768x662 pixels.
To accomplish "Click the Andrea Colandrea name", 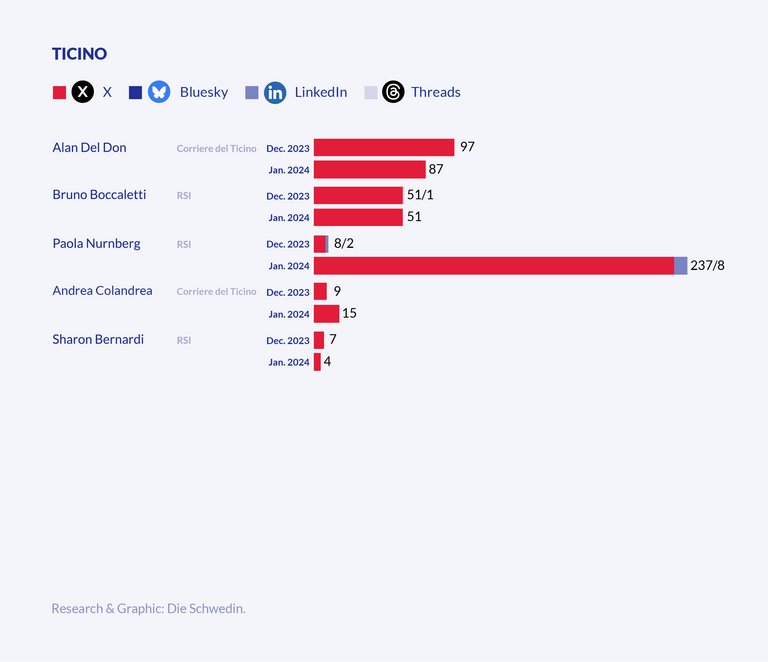I will point(102,290).
